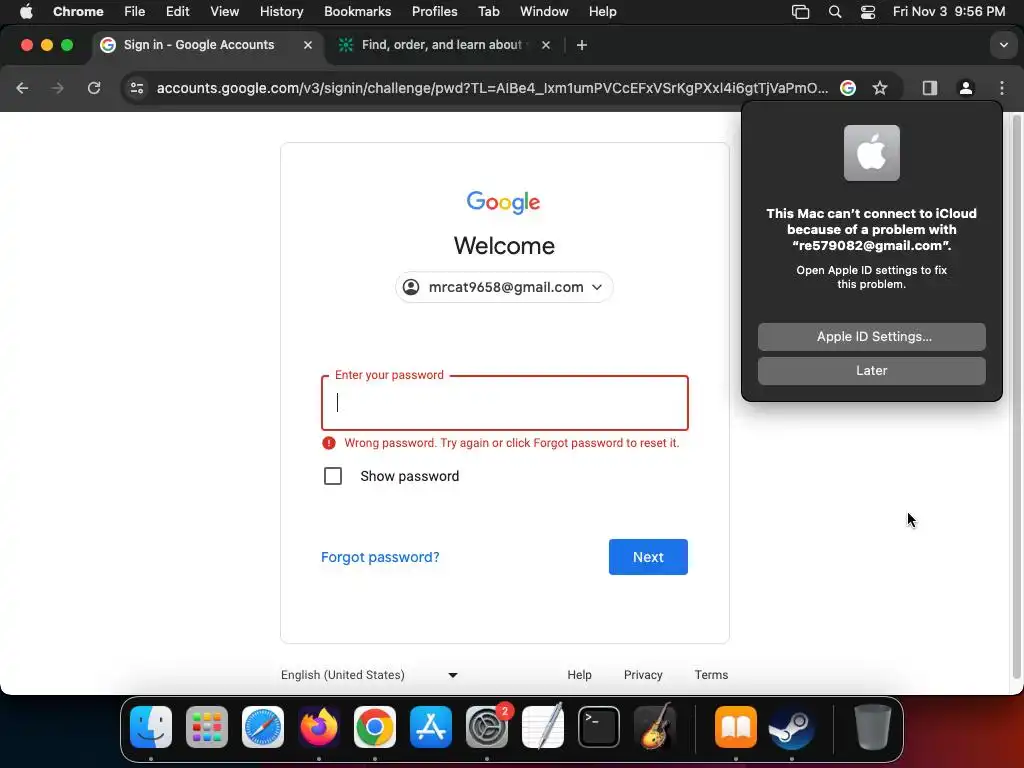Open the Help link in the footer
Screen dimensions: 1024x768
click(x=579, y=675)
